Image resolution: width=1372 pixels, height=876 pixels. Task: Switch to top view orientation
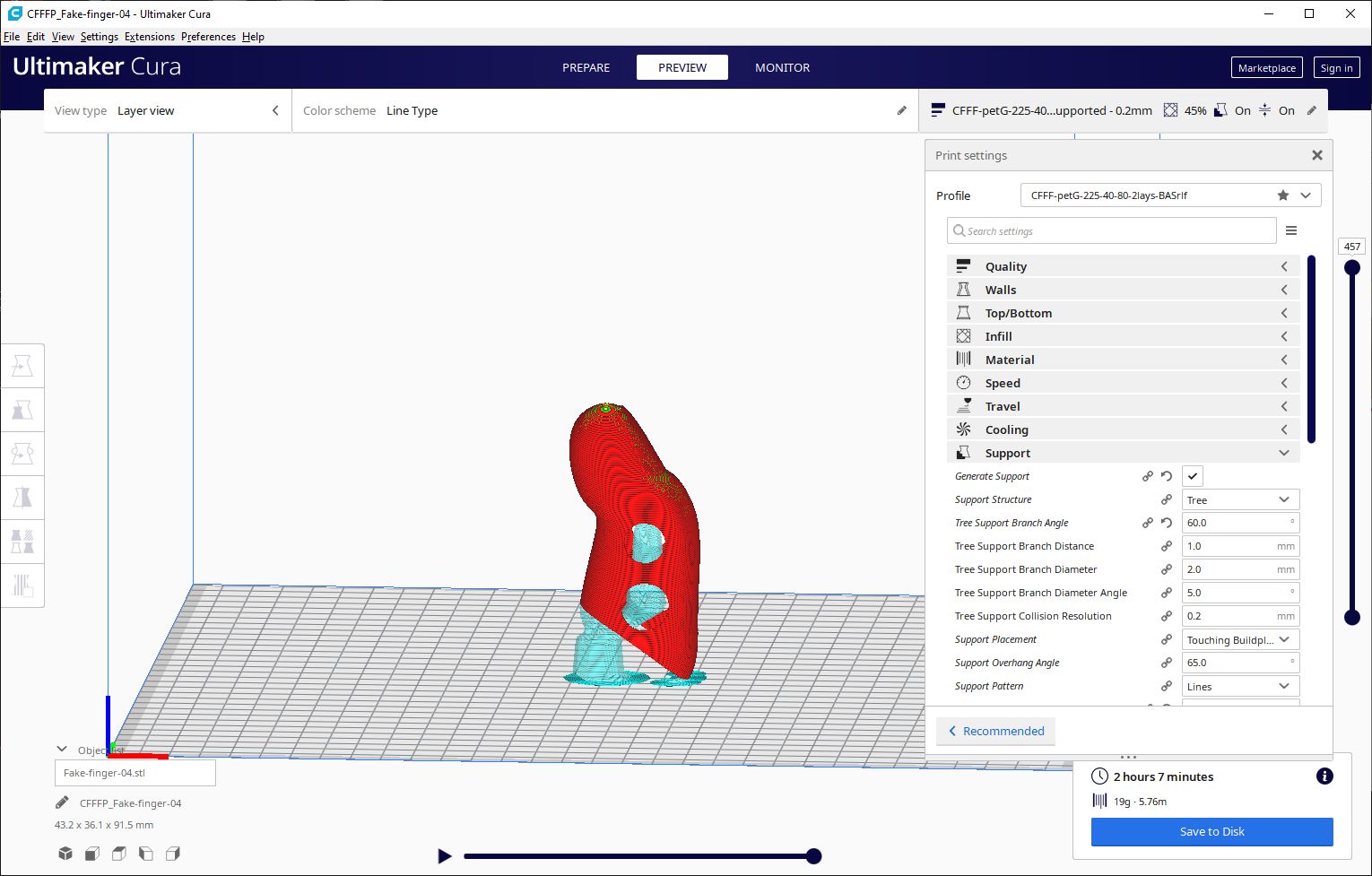coord(119,854)
